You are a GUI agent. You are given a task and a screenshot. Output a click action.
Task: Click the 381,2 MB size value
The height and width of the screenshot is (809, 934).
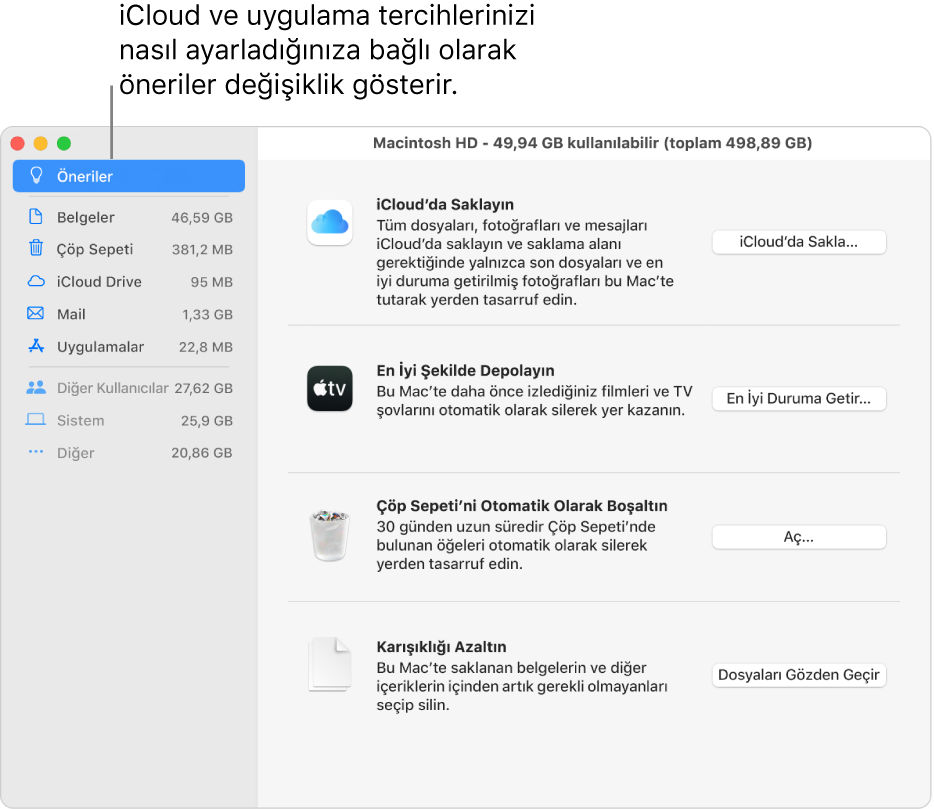click(203, 250)
